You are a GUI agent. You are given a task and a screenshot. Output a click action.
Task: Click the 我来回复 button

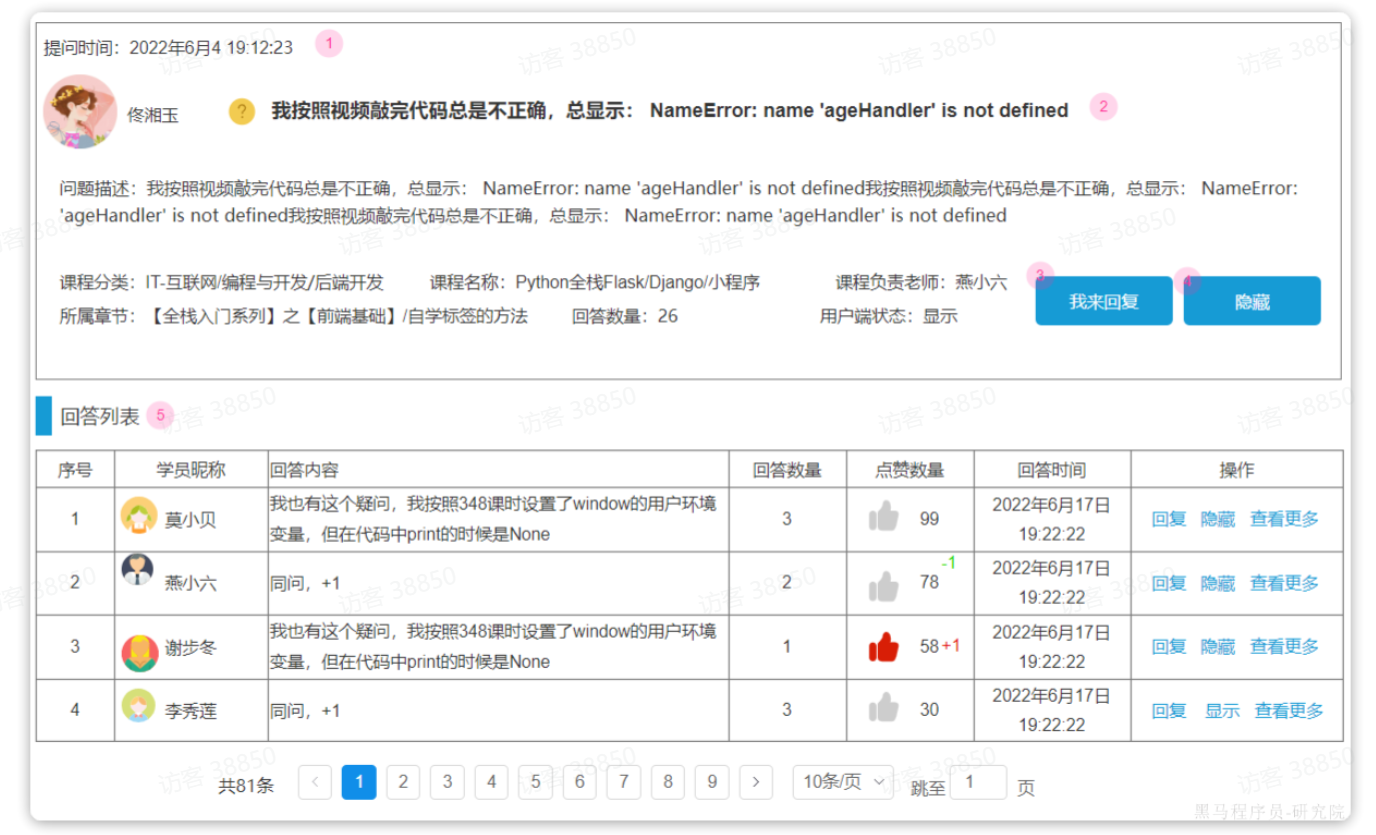(1104, 301)
